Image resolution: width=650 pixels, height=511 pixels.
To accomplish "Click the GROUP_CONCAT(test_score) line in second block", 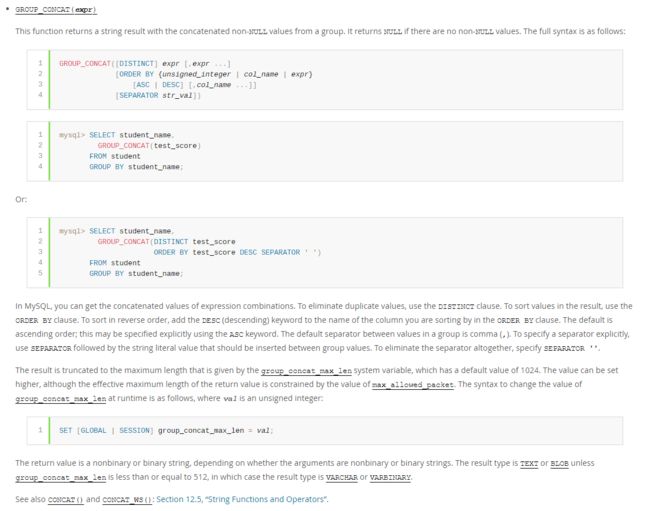I will tap(149, 145).
